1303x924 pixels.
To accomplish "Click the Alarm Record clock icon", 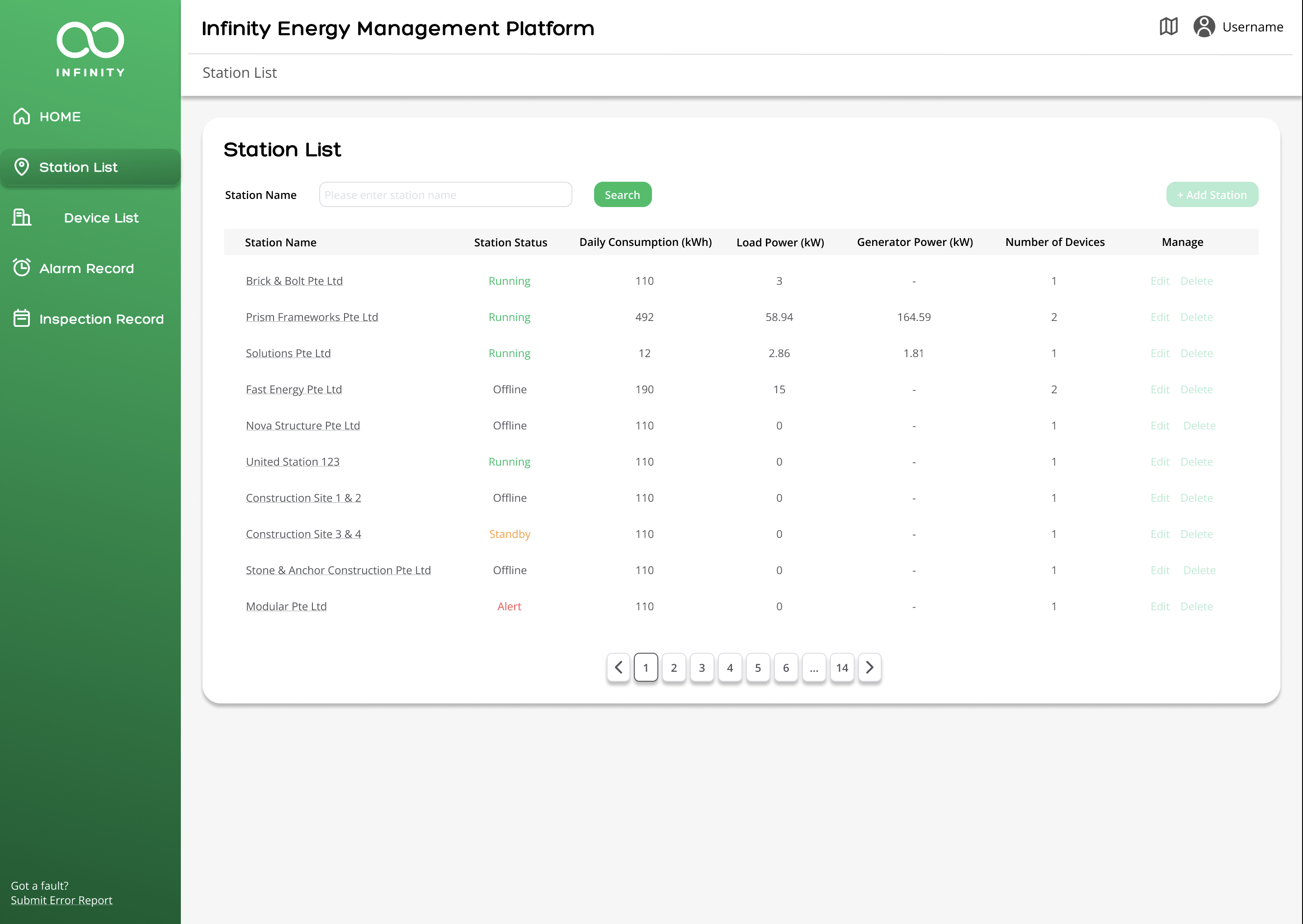I will 22,268.
